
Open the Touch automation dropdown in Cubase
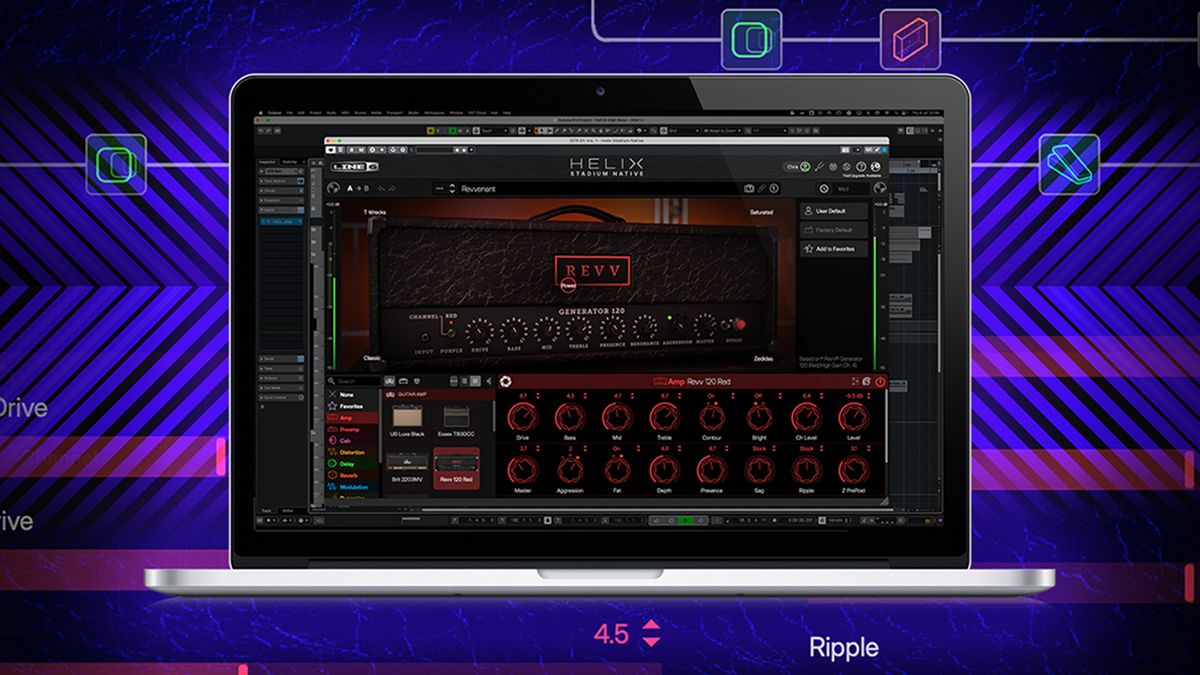(x=494, y=130)
